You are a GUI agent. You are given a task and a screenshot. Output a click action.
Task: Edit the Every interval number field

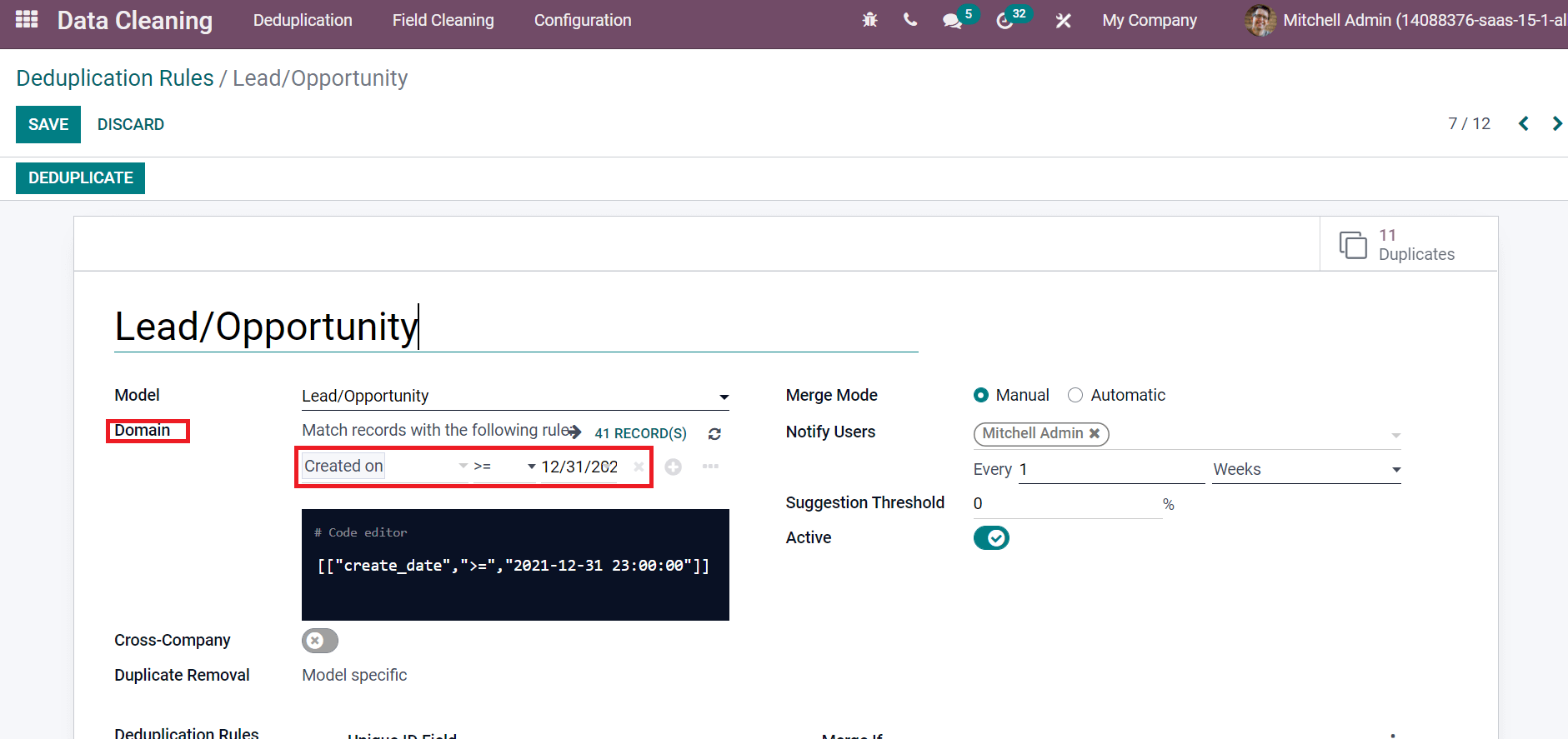point(1111,470)
